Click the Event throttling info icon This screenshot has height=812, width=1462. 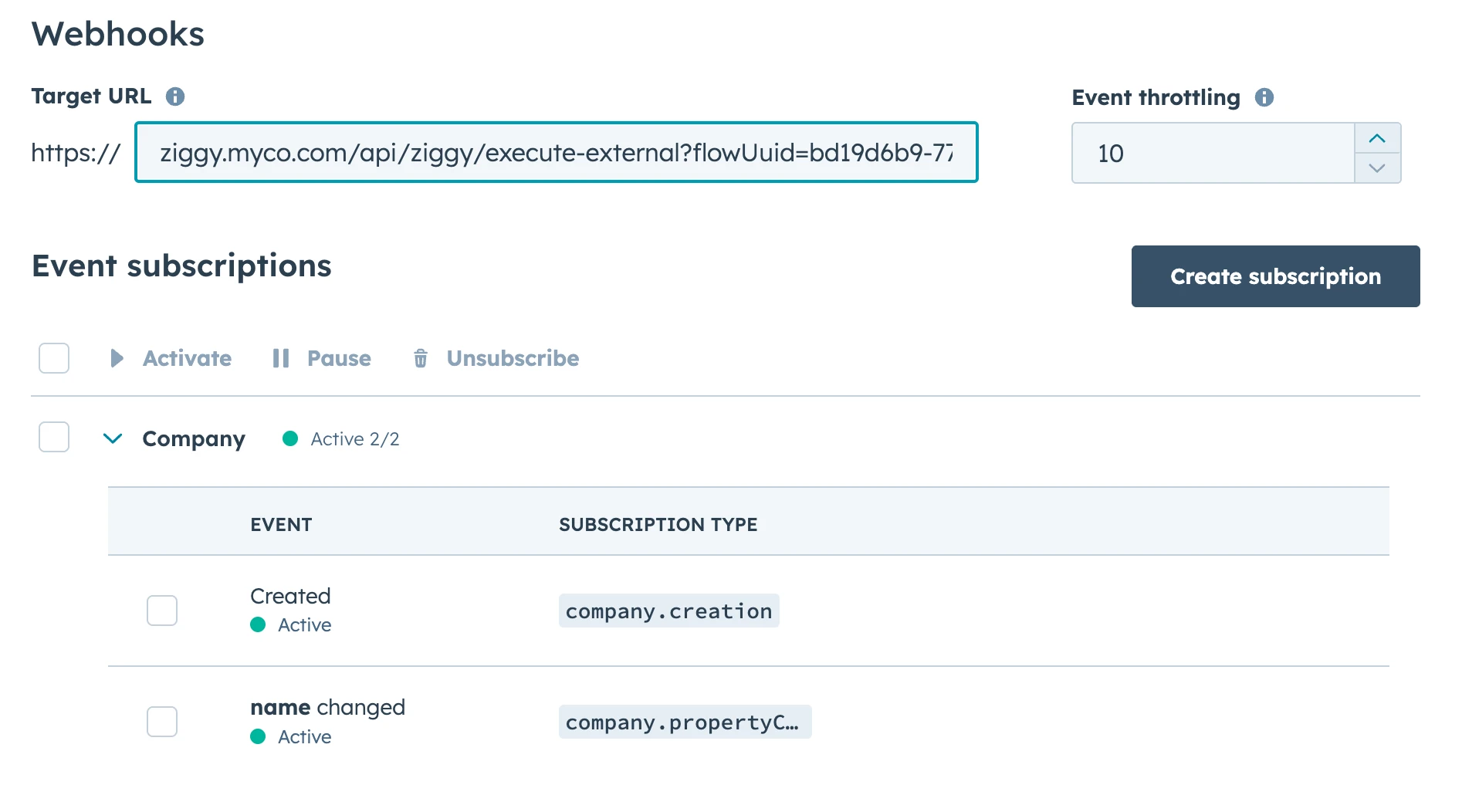tap(1264, 97)
